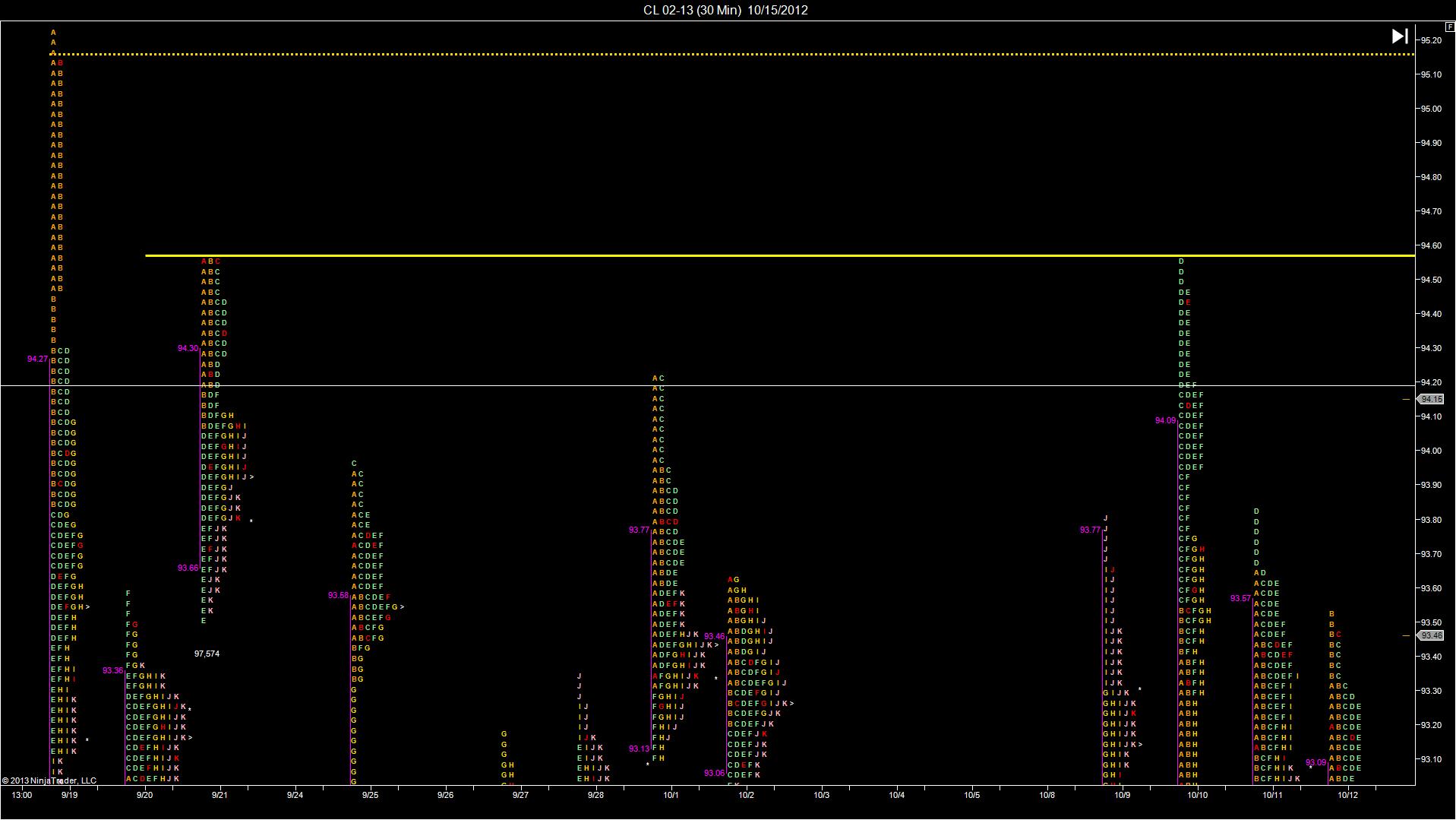Click the 95.00 price axis label

[1431, 109]
